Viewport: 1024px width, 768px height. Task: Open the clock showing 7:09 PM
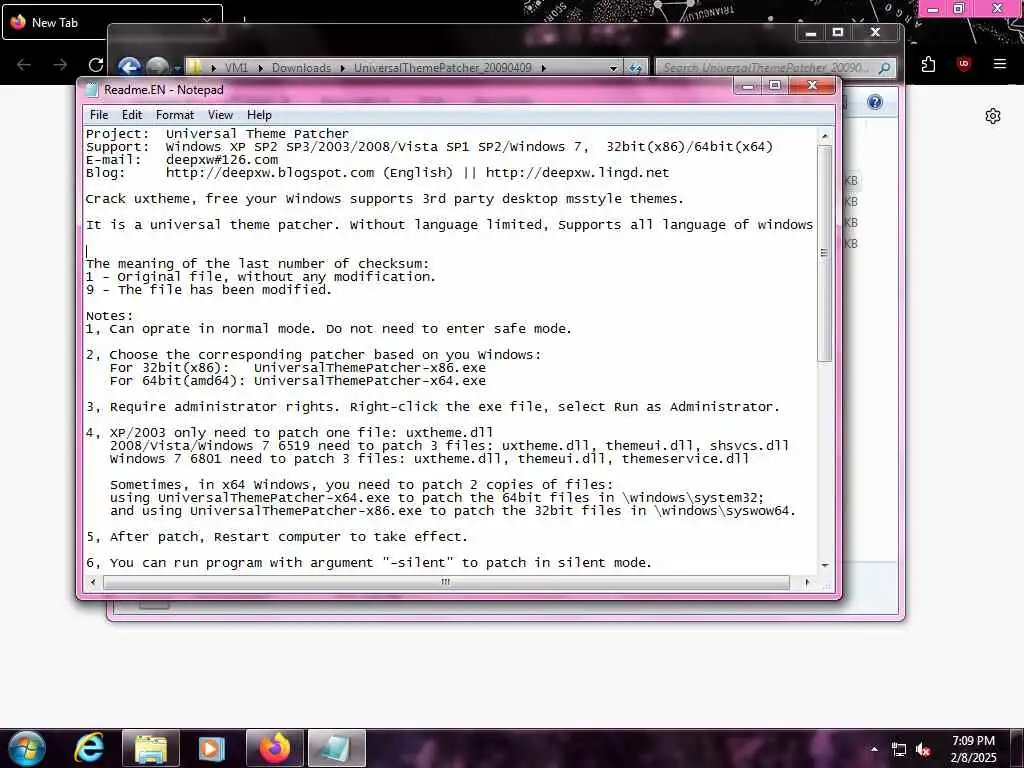973,749
